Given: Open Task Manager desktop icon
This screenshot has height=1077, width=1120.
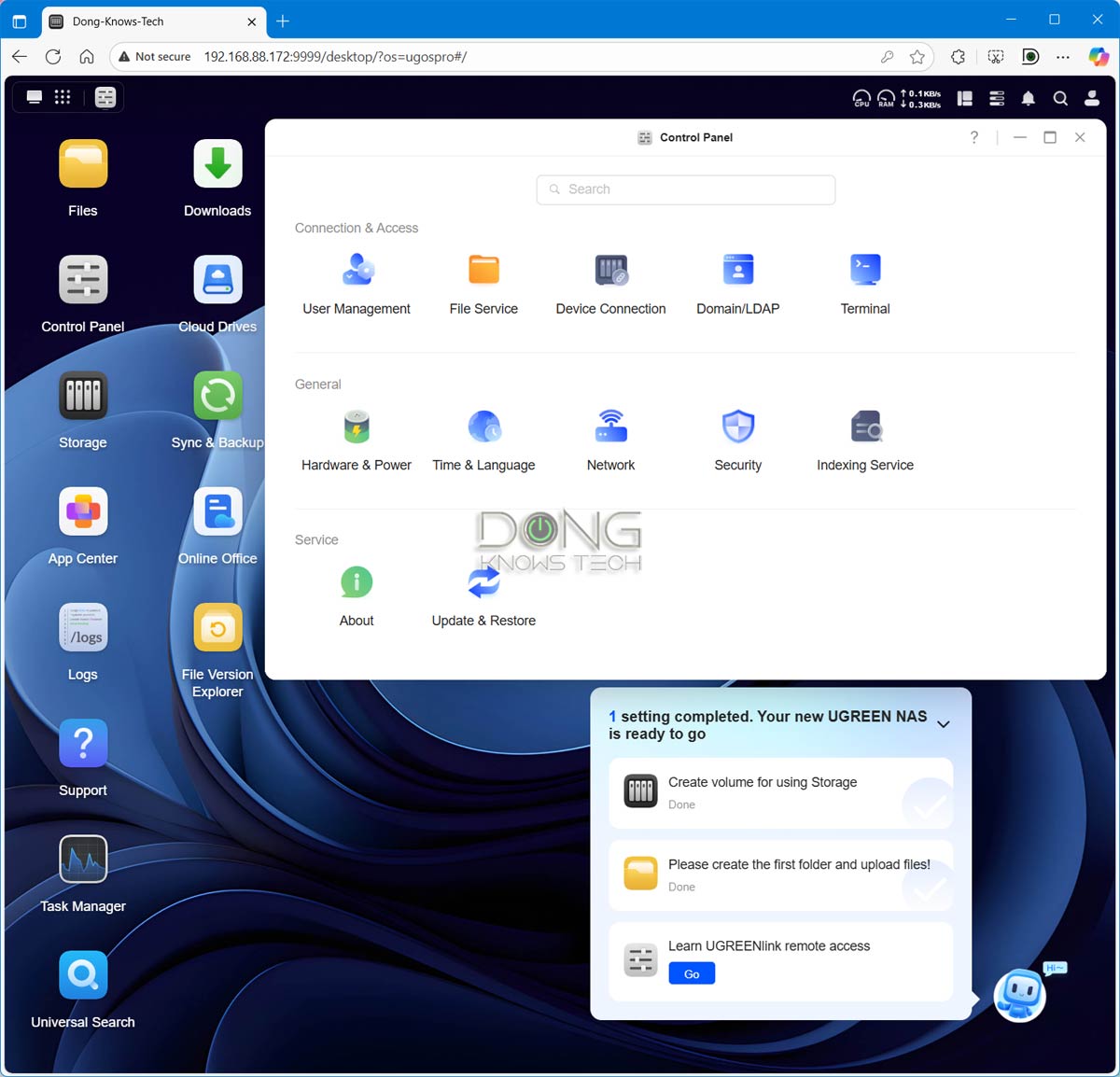Looking at the screenshot, I should click(83, 859).
